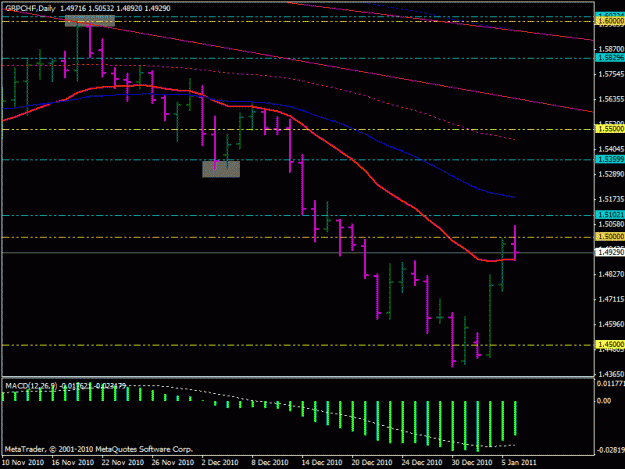Click the 5 Jan 2011 date label
This screenshot has height=469, width=625.
coord(519,463)
